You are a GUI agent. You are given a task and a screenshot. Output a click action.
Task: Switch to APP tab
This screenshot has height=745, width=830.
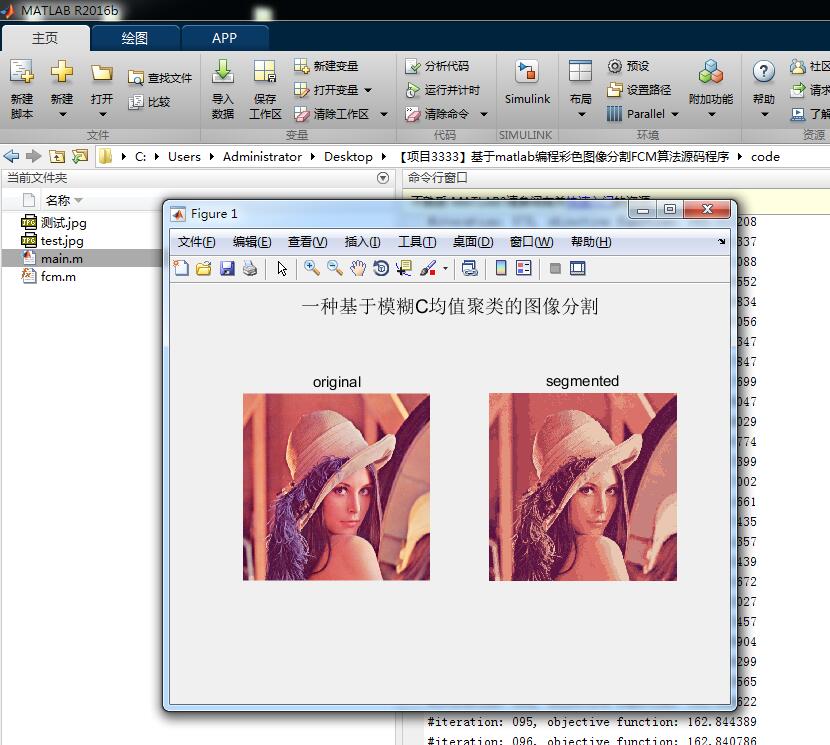click(x=224, y=38)
